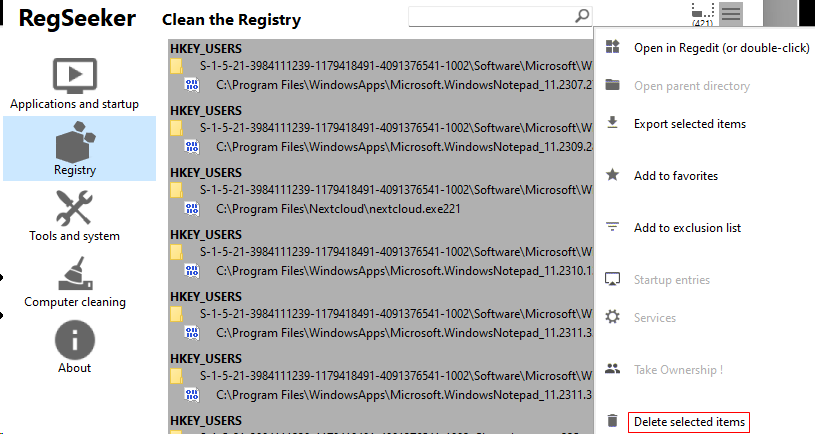Viewport: 815px width, 434px height.
Task: Select Export selected items from menu
Action: pos(690,124)
